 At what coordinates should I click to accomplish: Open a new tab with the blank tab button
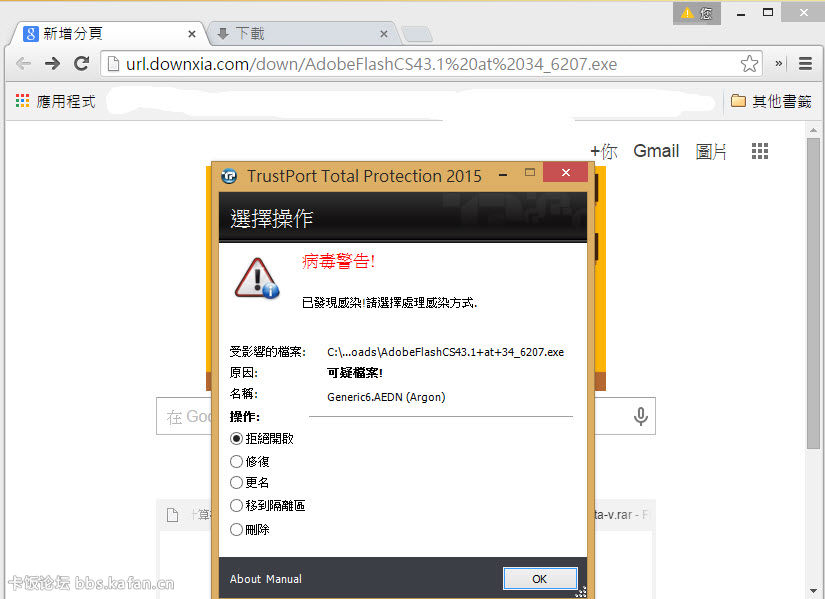tap(418, 34)
